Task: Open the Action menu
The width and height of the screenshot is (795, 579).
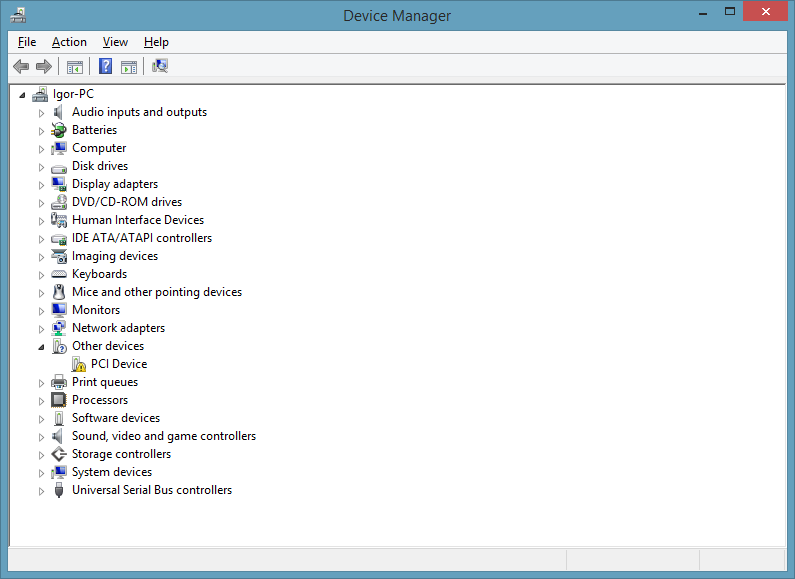Action: (x=69, y=42)
